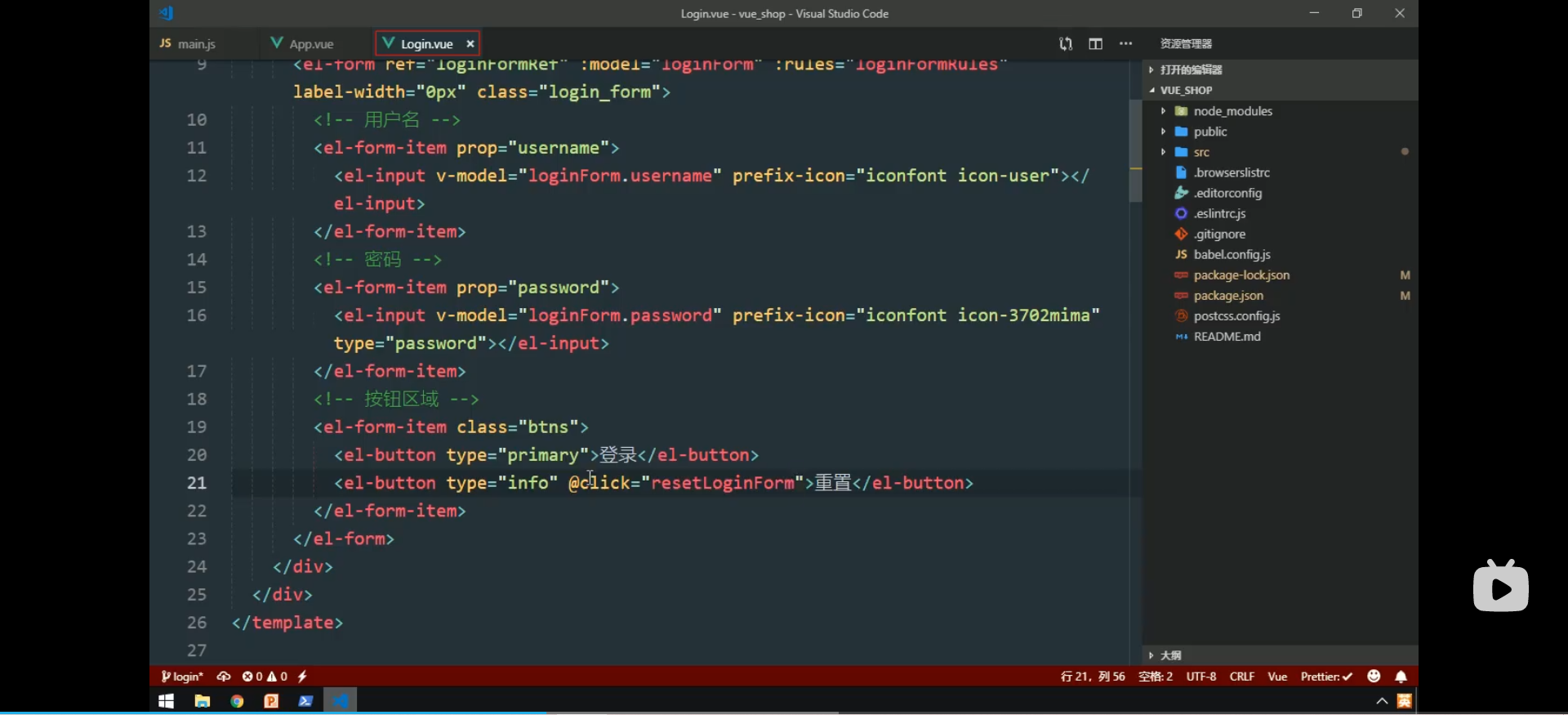Click the editor vertical scrollbar thumb
Image resolution: width=1568 pixels, height=715 pixels.
pos(1135,151)
